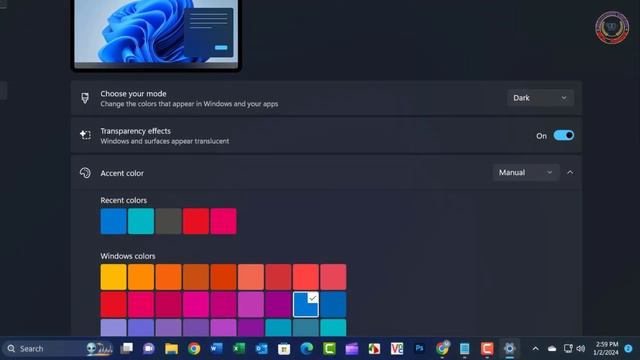This screenshot has height=360, width=640.
Task: Click the network display tray icon
Action: 568,349
